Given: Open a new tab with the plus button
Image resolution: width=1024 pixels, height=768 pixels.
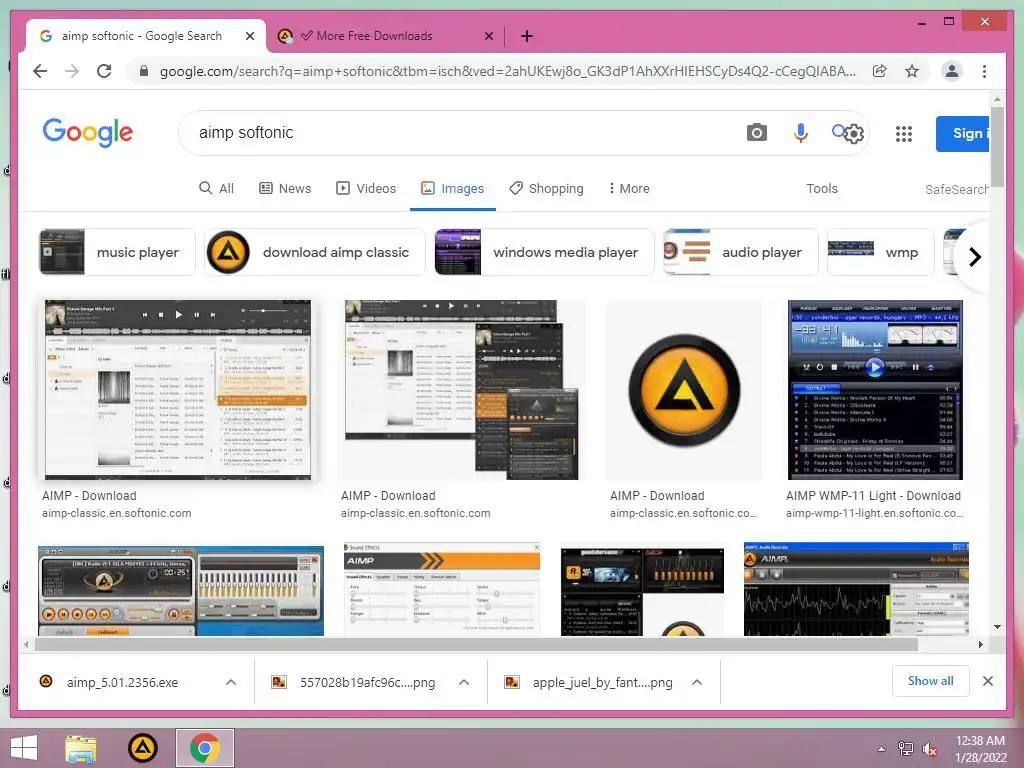Looking at the screenshot, I should pos(527,36).
